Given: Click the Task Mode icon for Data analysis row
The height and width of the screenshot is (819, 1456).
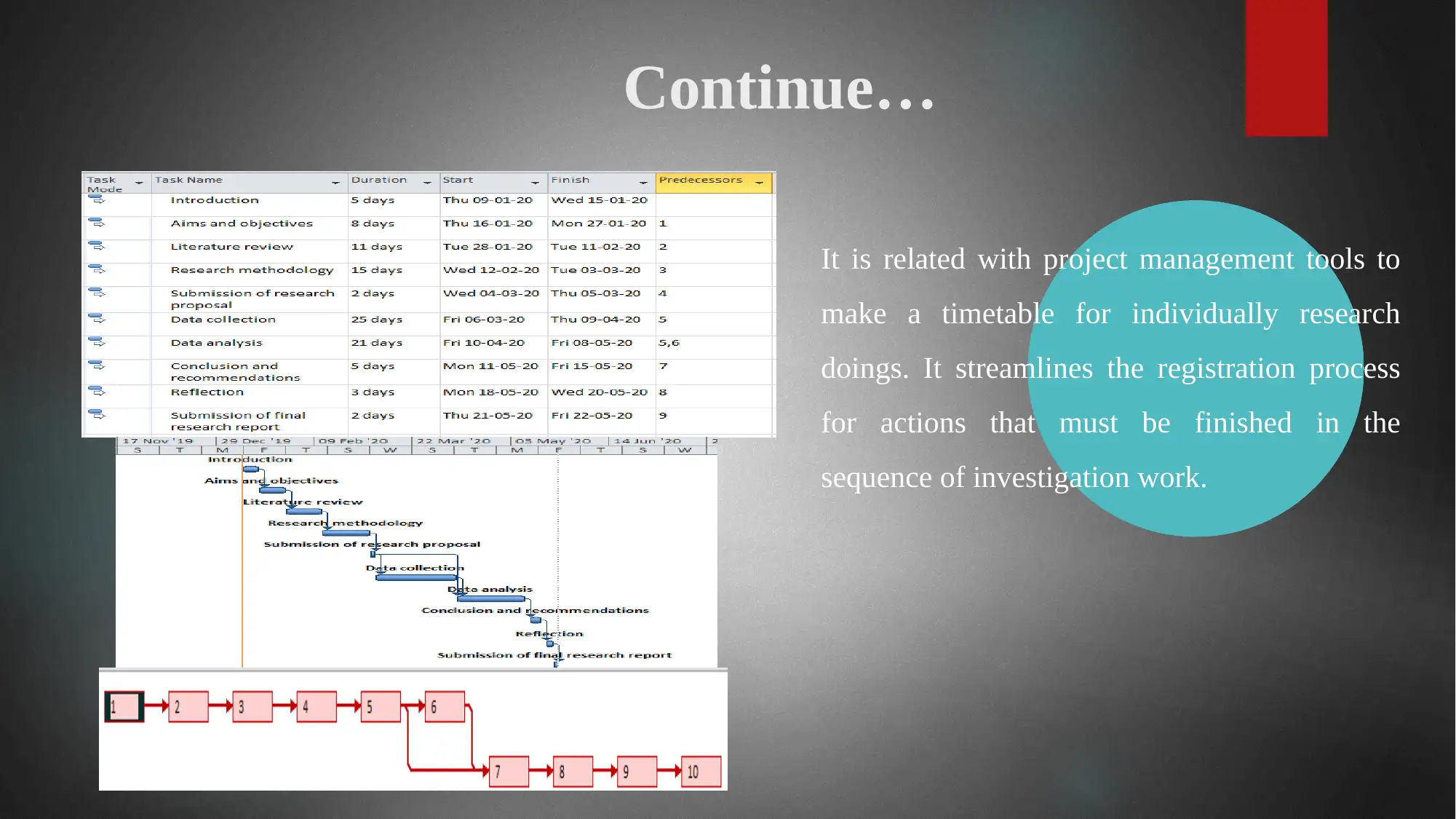Looking at the screenshot, I should coord(97,343).
